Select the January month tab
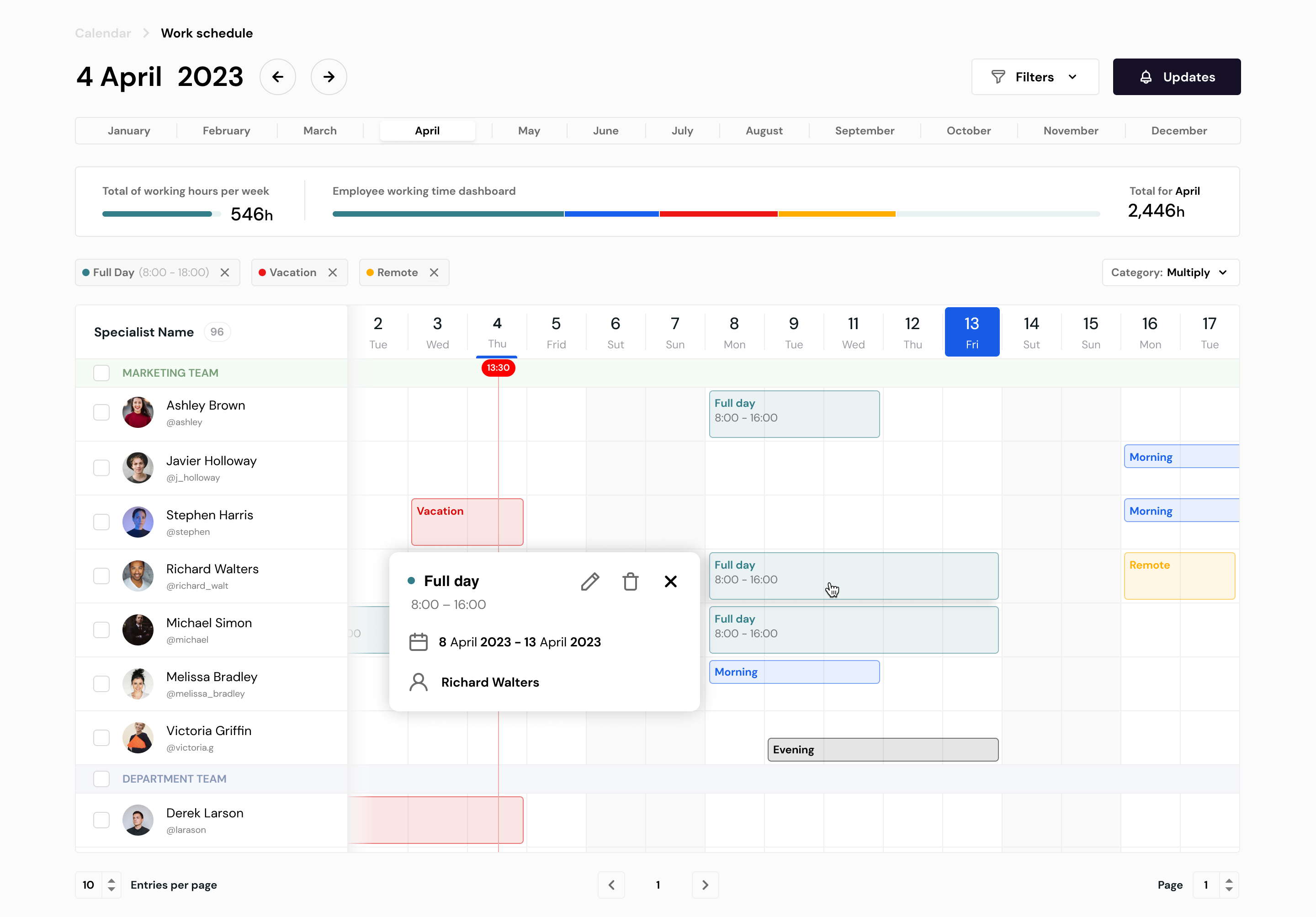Image resolution: width=1316 pixels, height=917 pixels. coord(129,131)
